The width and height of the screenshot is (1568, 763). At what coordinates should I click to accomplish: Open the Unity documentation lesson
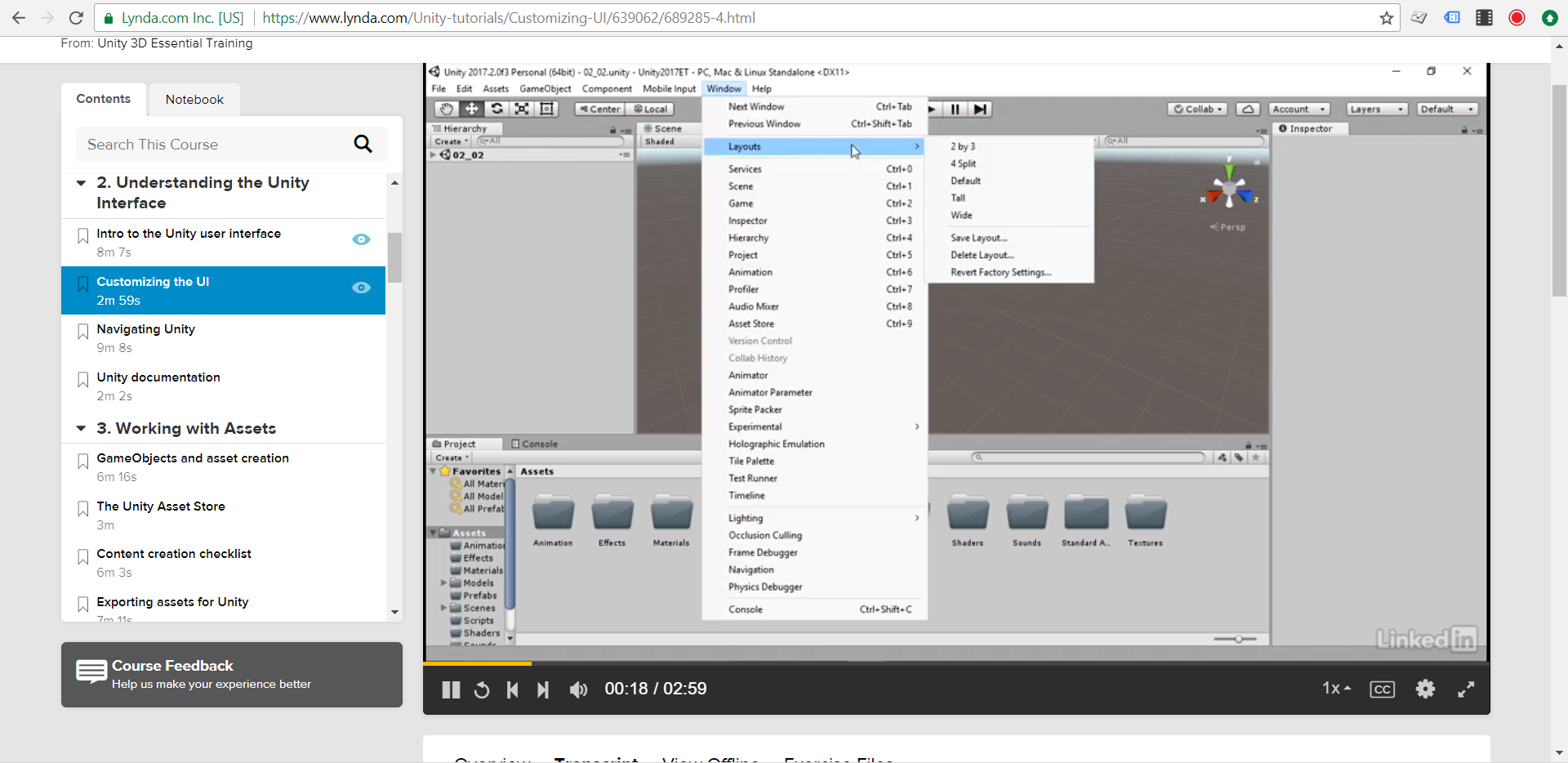[x=158, y=377]
